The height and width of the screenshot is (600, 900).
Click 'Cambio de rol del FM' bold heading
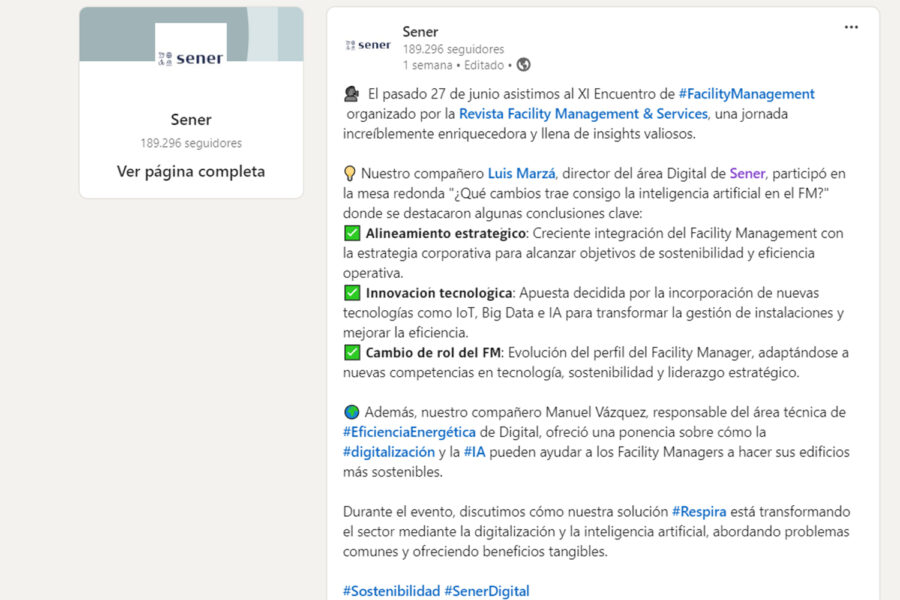tap(433, 353)
